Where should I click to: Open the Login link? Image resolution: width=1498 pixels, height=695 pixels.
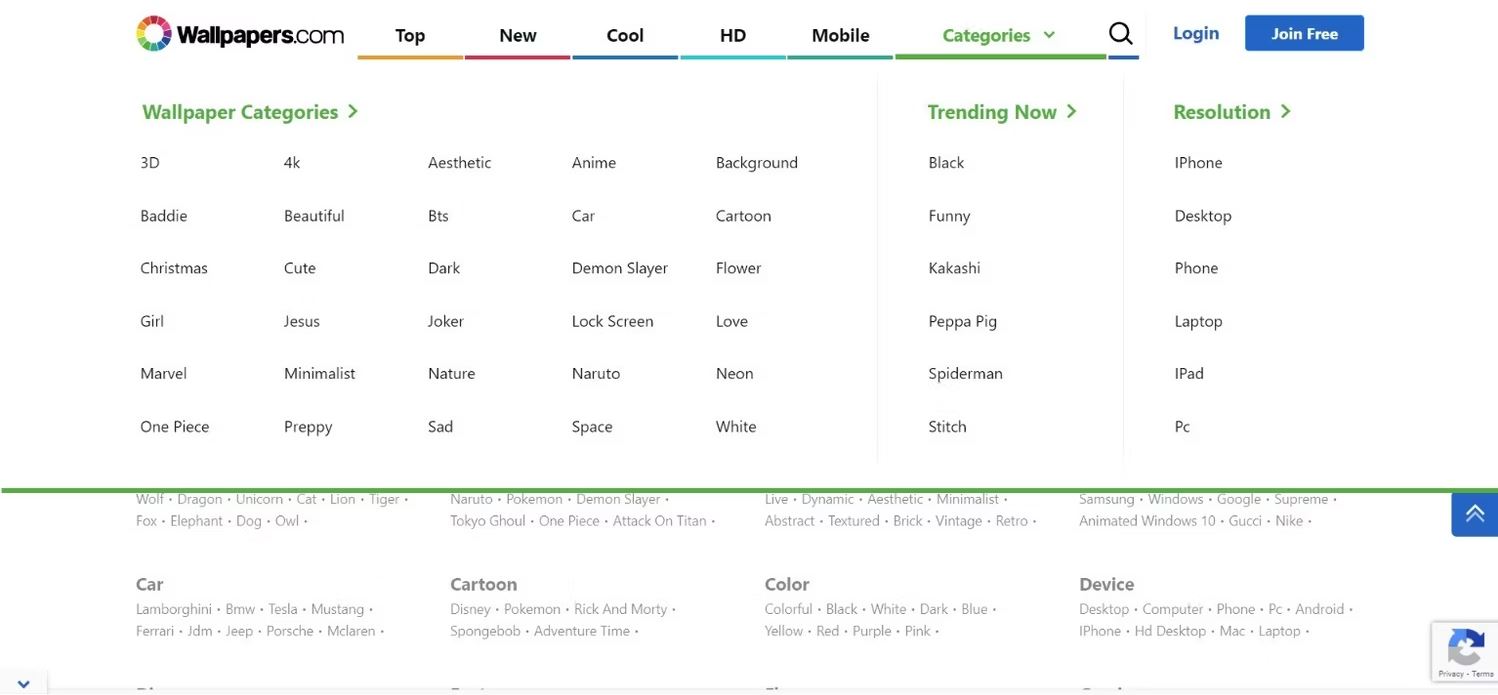pyautogui.click(x=1196, y=33)
